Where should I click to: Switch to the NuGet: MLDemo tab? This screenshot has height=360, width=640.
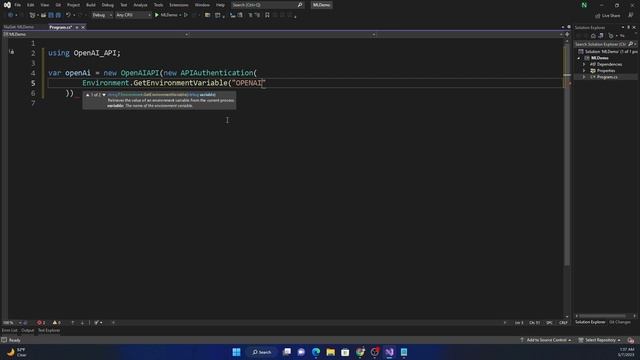[x=19, y=27]
